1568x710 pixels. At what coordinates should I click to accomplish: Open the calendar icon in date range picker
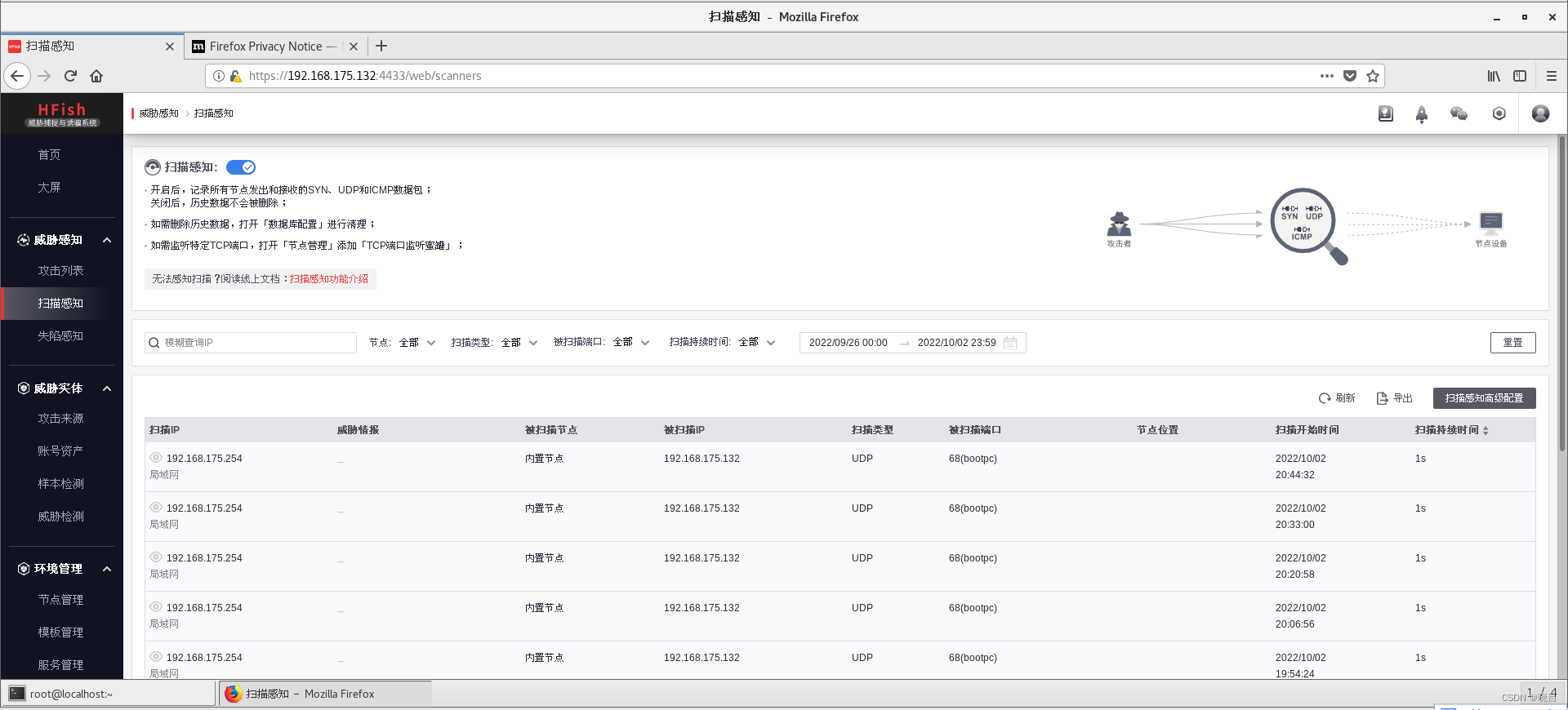coord(1010,343)
